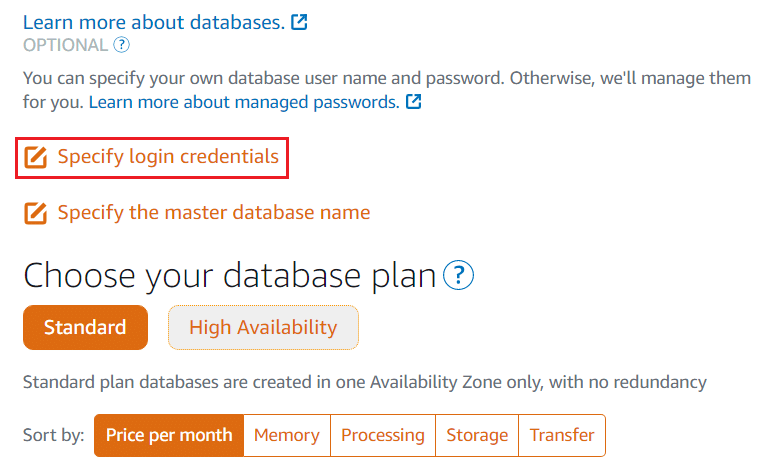
Task: Sort plans by Memory
Action: 287,435
